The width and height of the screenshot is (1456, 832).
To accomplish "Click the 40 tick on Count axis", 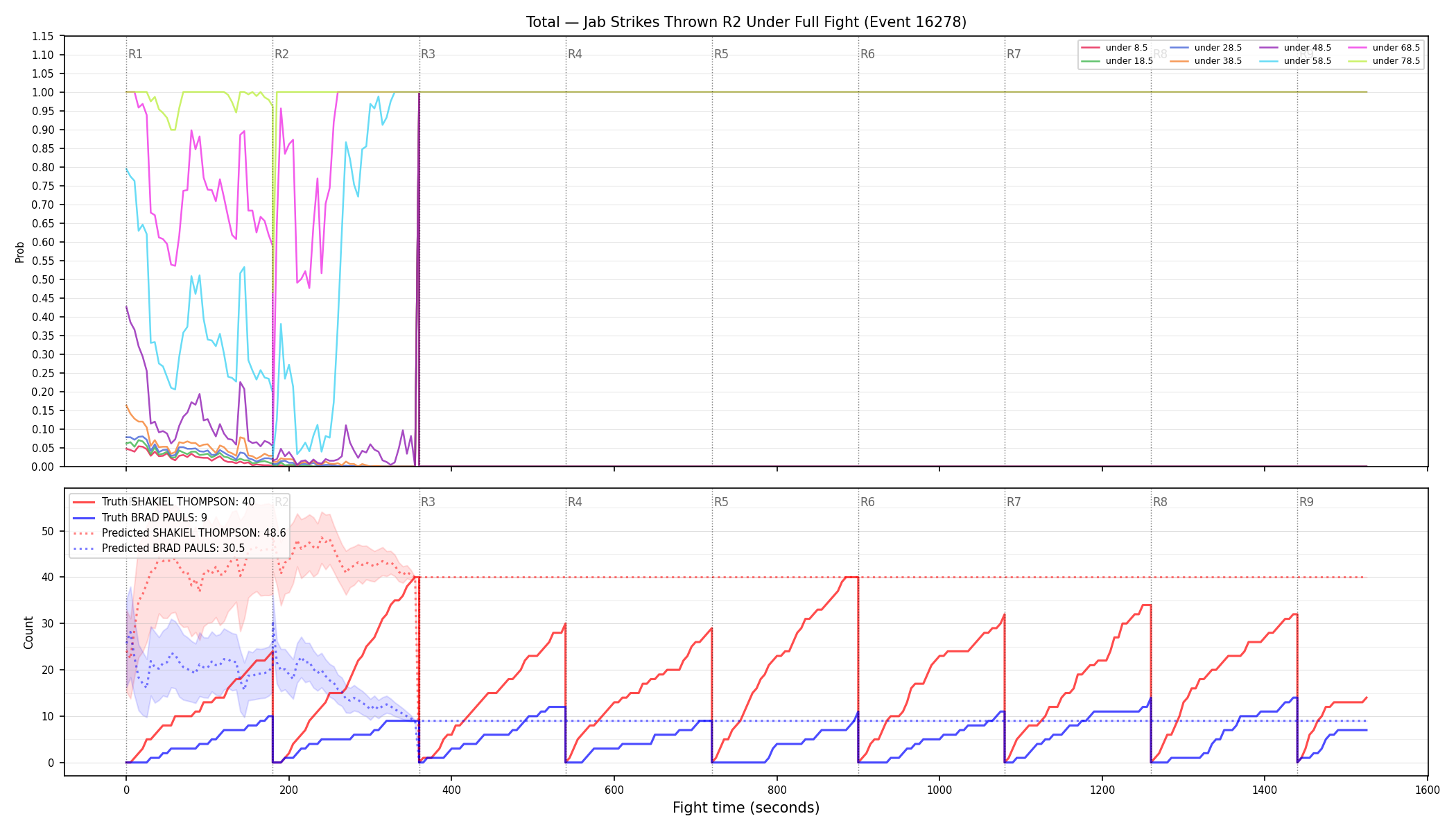I will point(48,578).
